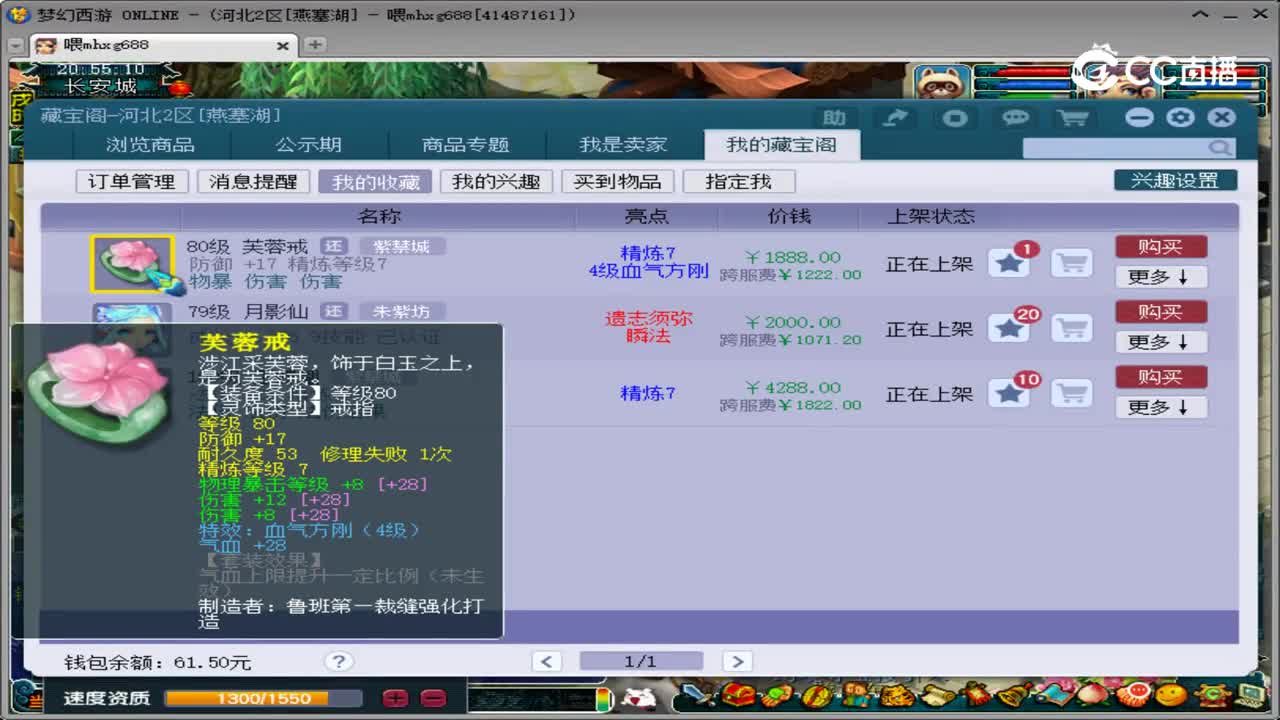Click the 朱紫坊 server tag
This screenshot has height=720, width=1280.
[x=402, y=312]
